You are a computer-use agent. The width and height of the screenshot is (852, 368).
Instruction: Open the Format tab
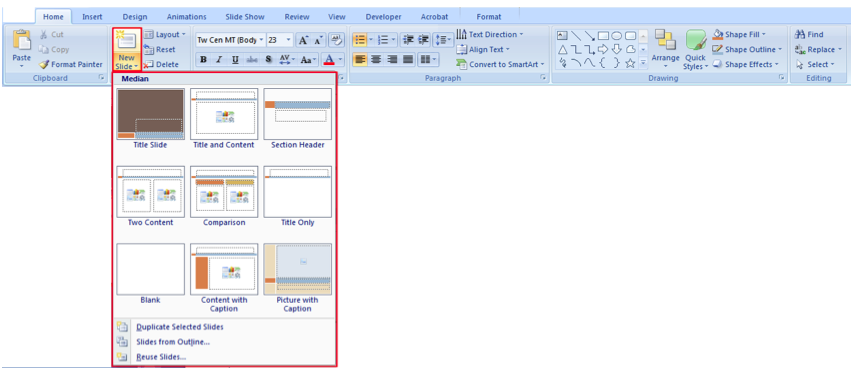point(489,17)
